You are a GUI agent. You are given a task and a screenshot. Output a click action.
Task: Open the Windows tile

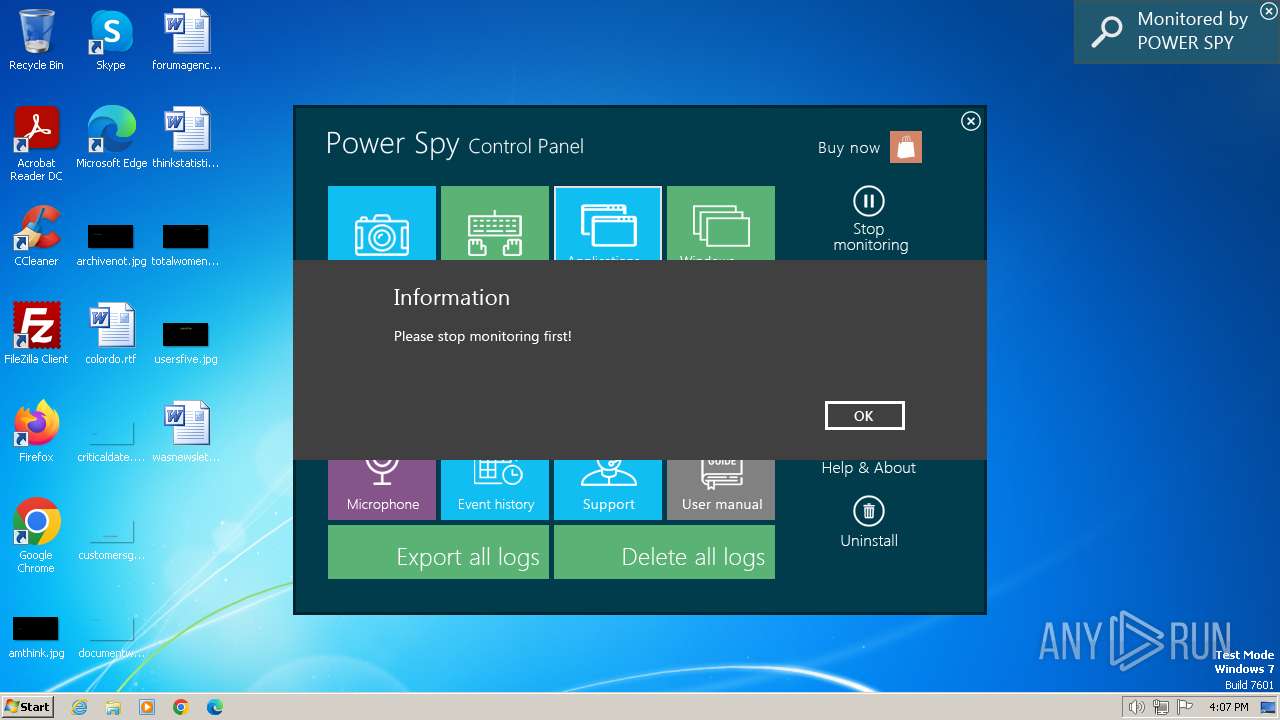point(721,223)
